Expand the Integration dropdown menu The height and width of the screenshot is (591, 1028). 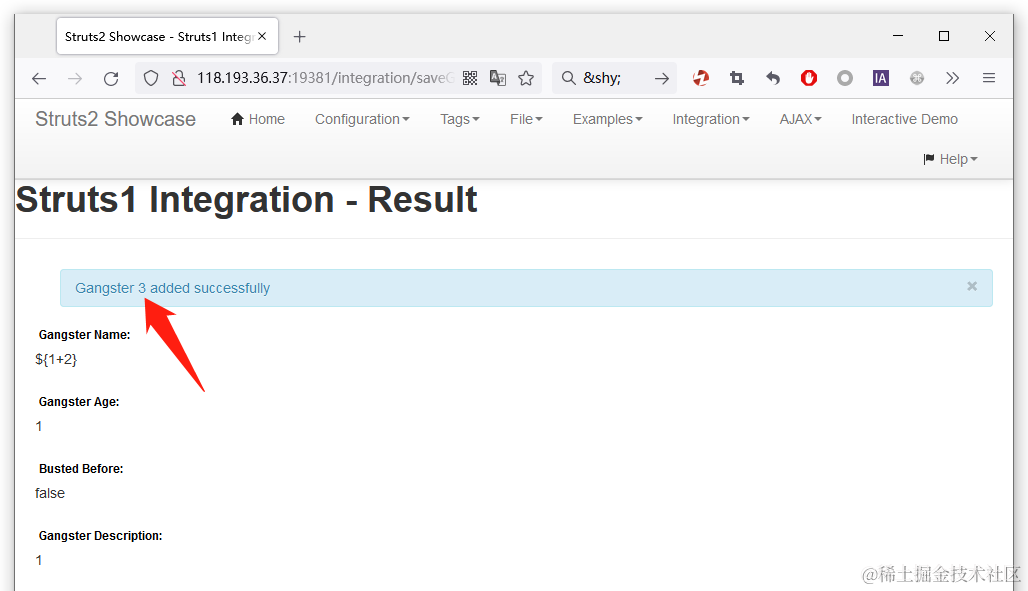point(711,119)
